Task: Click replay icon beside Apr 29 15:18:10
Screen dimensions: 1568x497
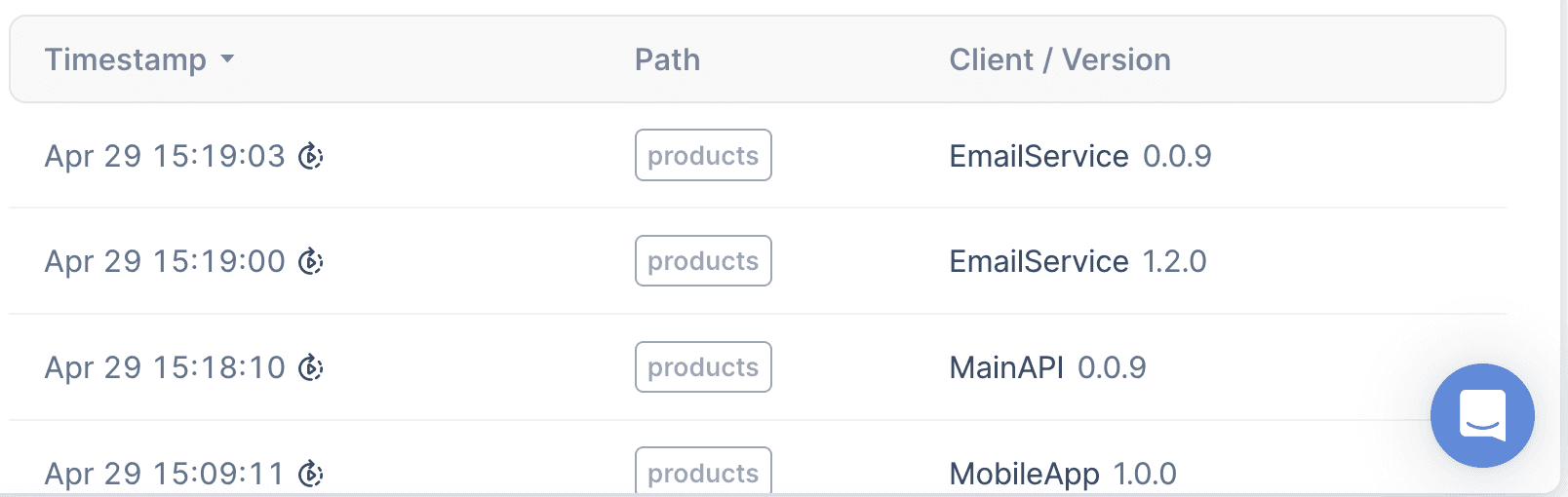Action: [310, 367]
